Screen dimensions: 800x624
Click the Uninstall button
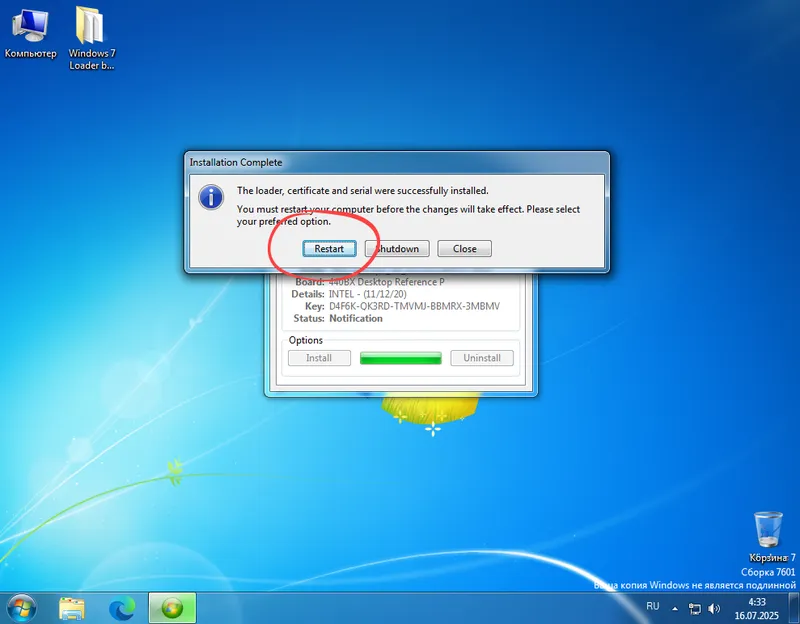pyautogui.click(x=482, y=357)
